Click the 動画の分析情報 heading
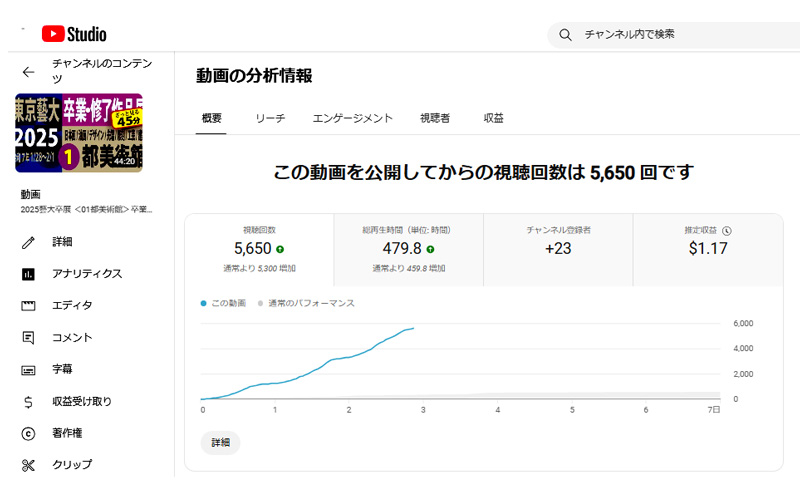The image size is (800, 492). (x=254, y=76)
